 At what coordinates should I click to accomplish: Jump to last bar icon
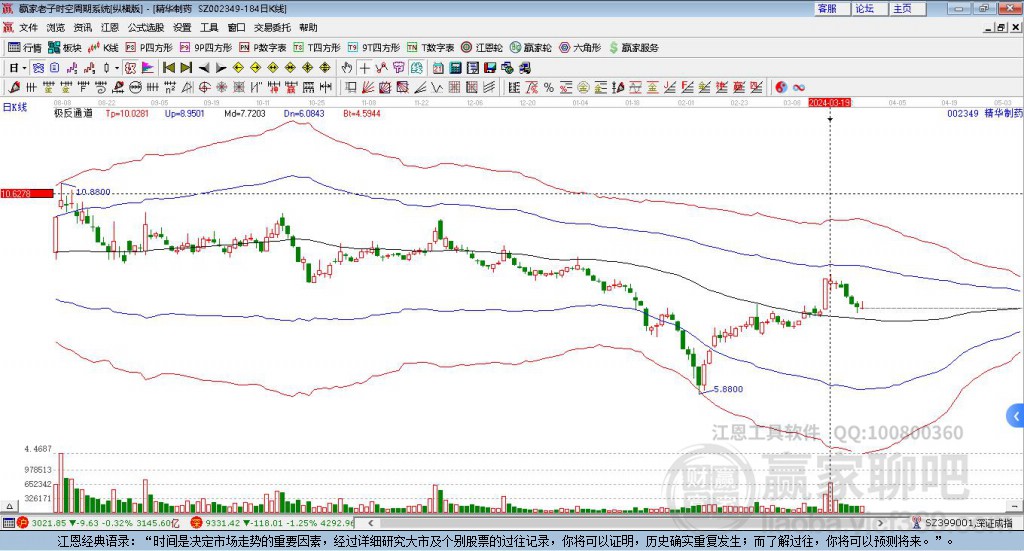click(x=186, y=67)
